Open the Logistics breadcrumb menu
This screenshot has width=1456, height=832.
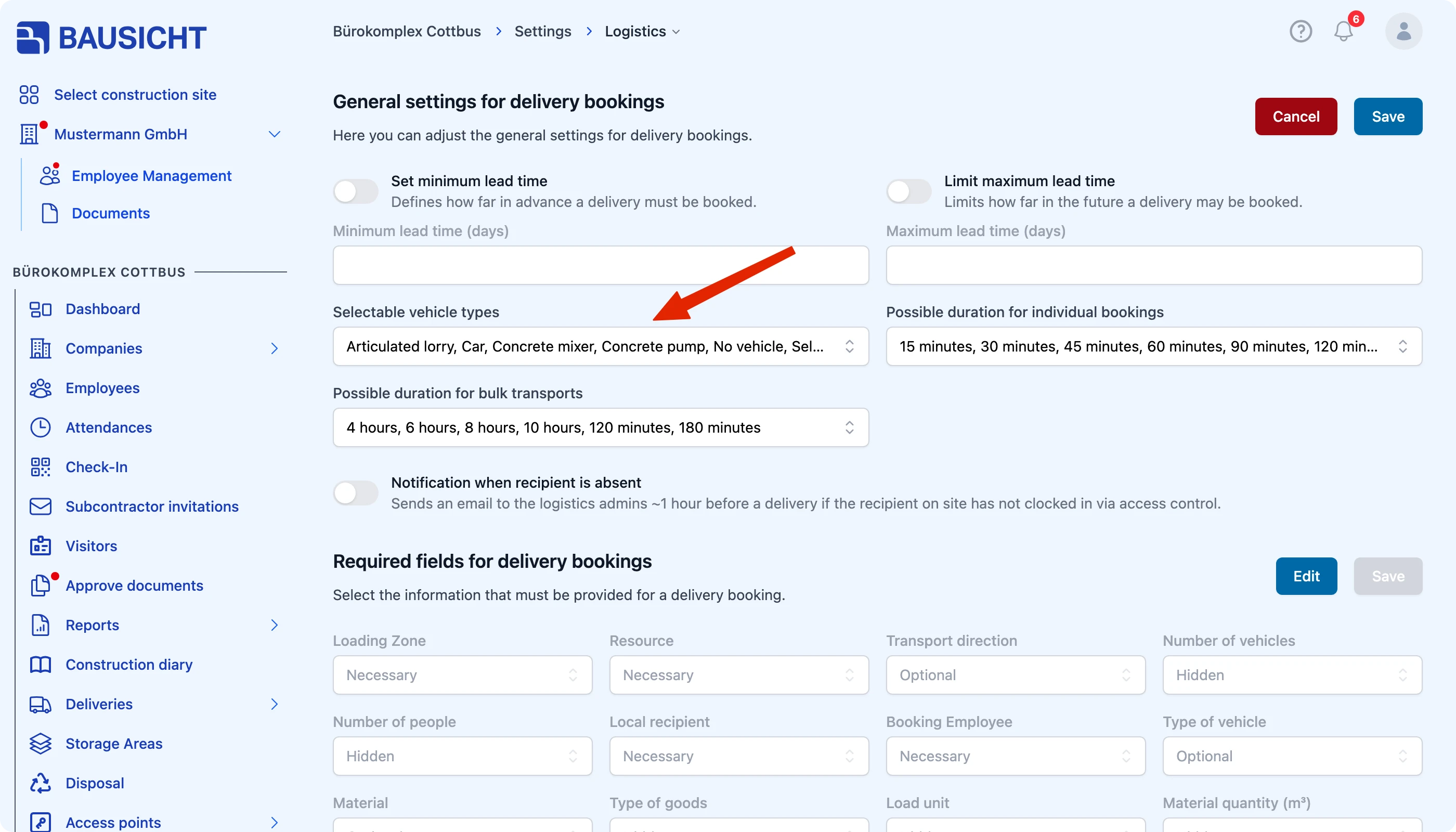pos(642,31)
